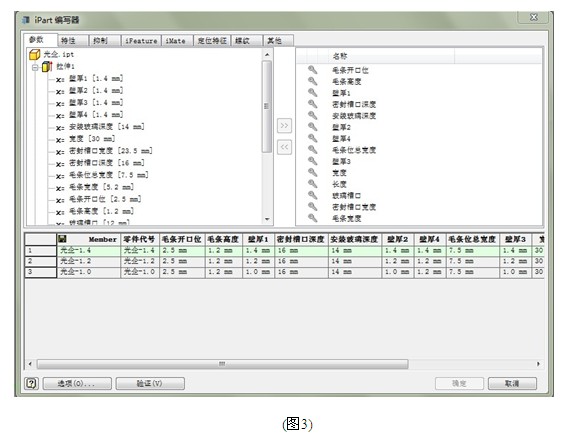This screenshot has width=568, height=436.
Task: Click the parameter tree scroll up arrow
Action: pos(267,54)
